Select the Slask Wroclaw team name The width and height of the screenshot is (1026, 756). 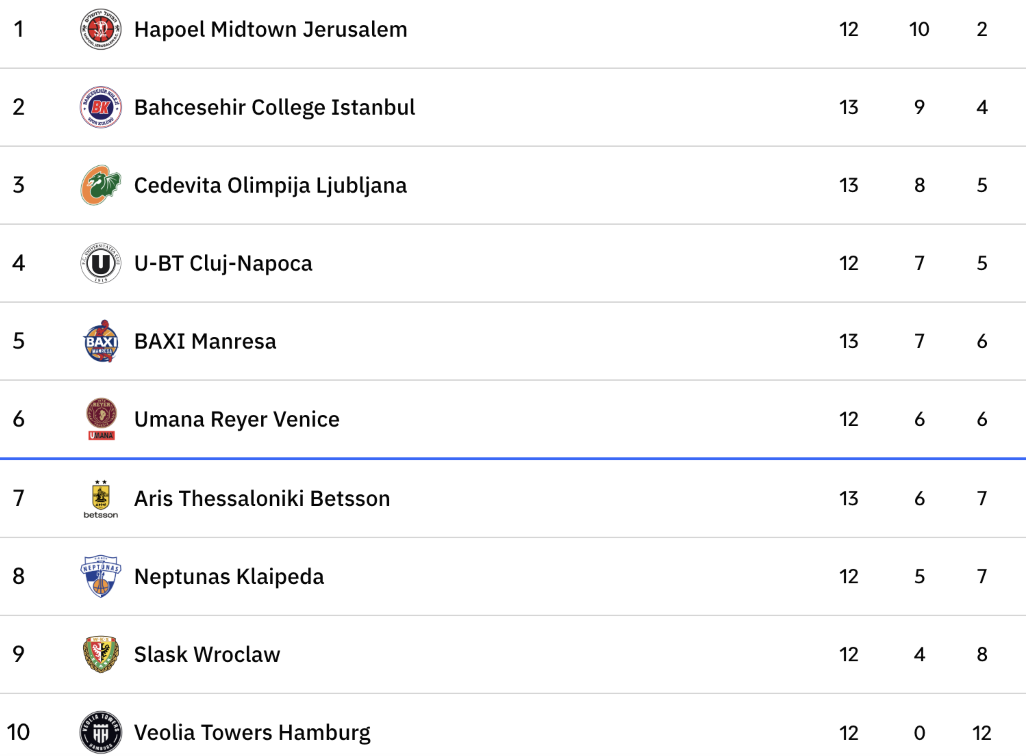pyautogui.click(x=207, y=654)
